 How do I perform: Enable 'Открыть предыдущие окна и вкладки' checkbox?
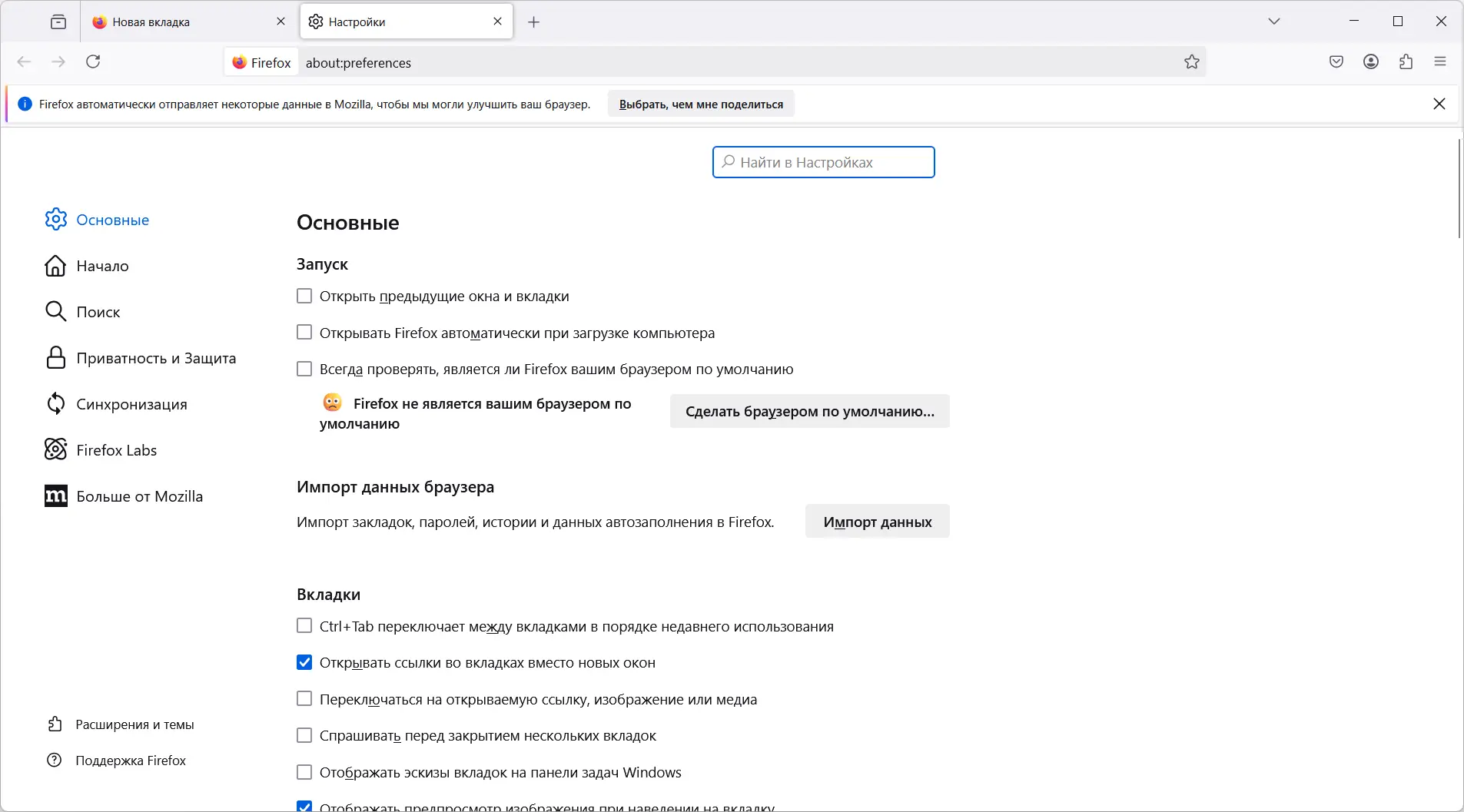click(x=304, y=297)
